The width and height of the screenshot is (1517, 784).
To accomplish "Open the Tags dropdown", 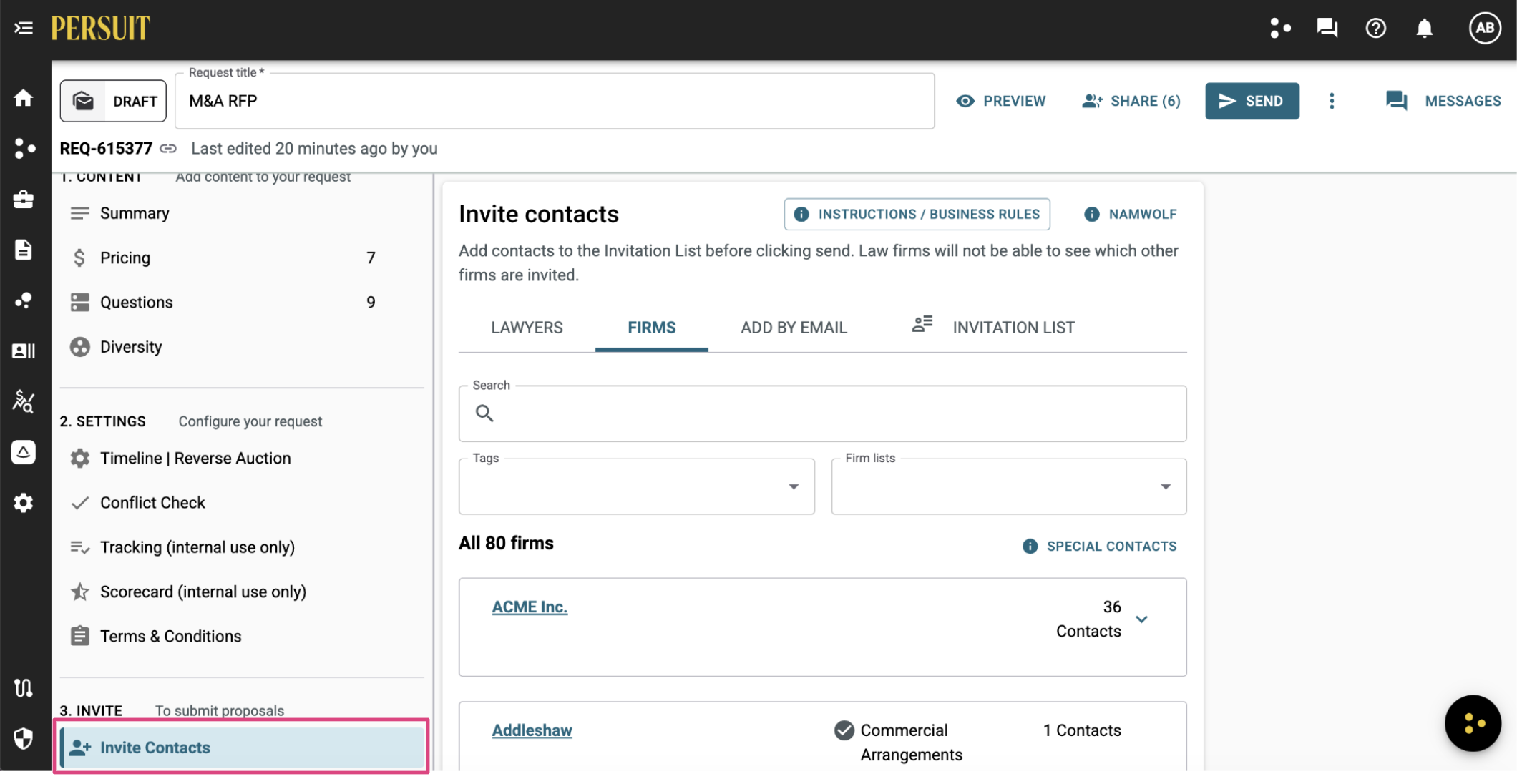I will pos(637,486).
